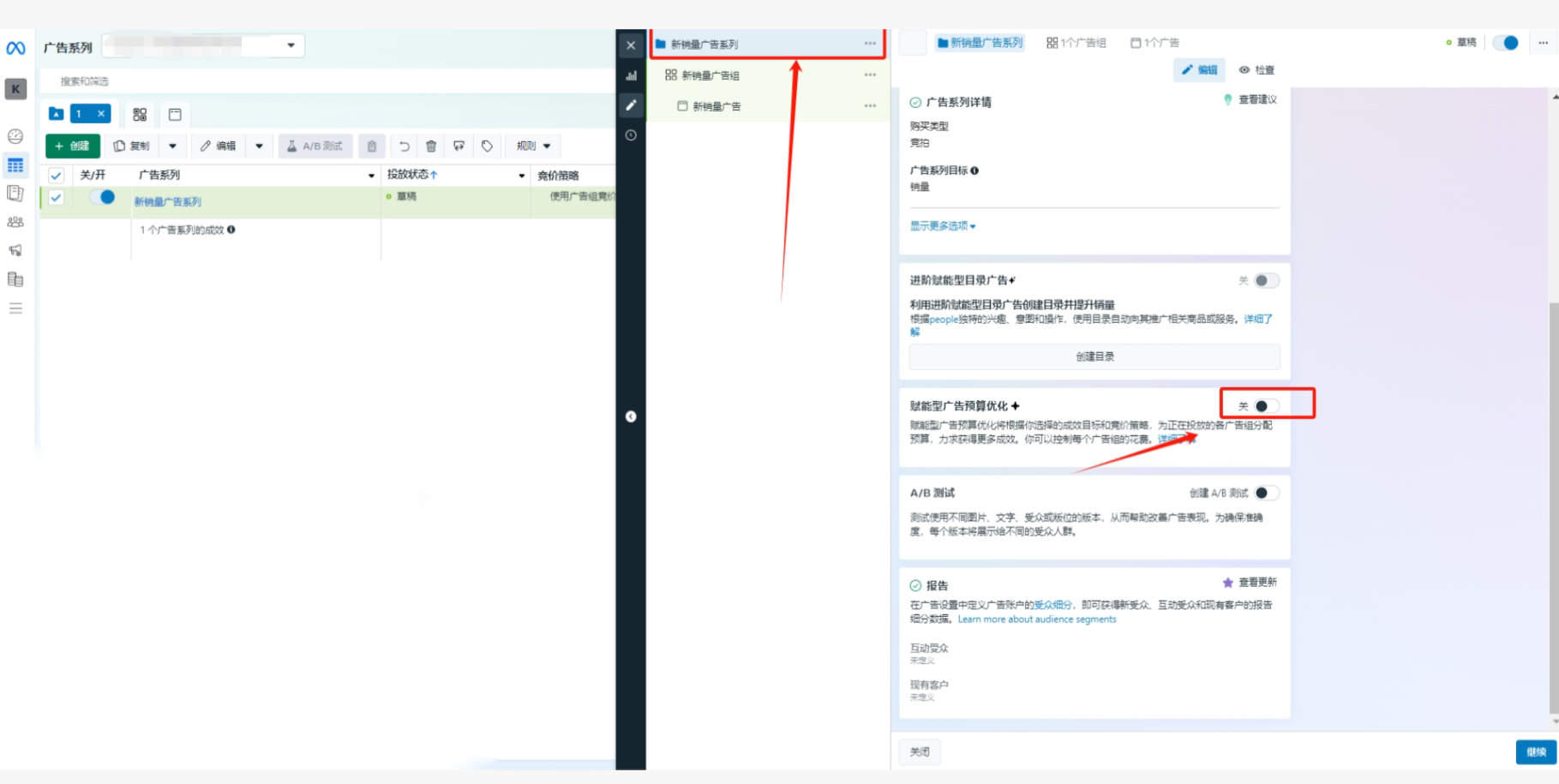The image size is (1559, 784).
Task: Select the 检查 tab
Action: (1256, 70)
